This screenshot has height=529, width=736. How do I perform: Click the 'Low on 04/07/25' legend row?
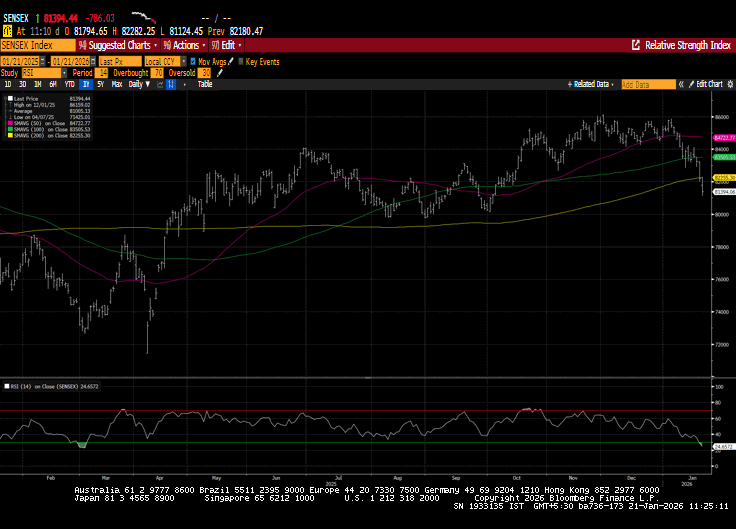49,117
